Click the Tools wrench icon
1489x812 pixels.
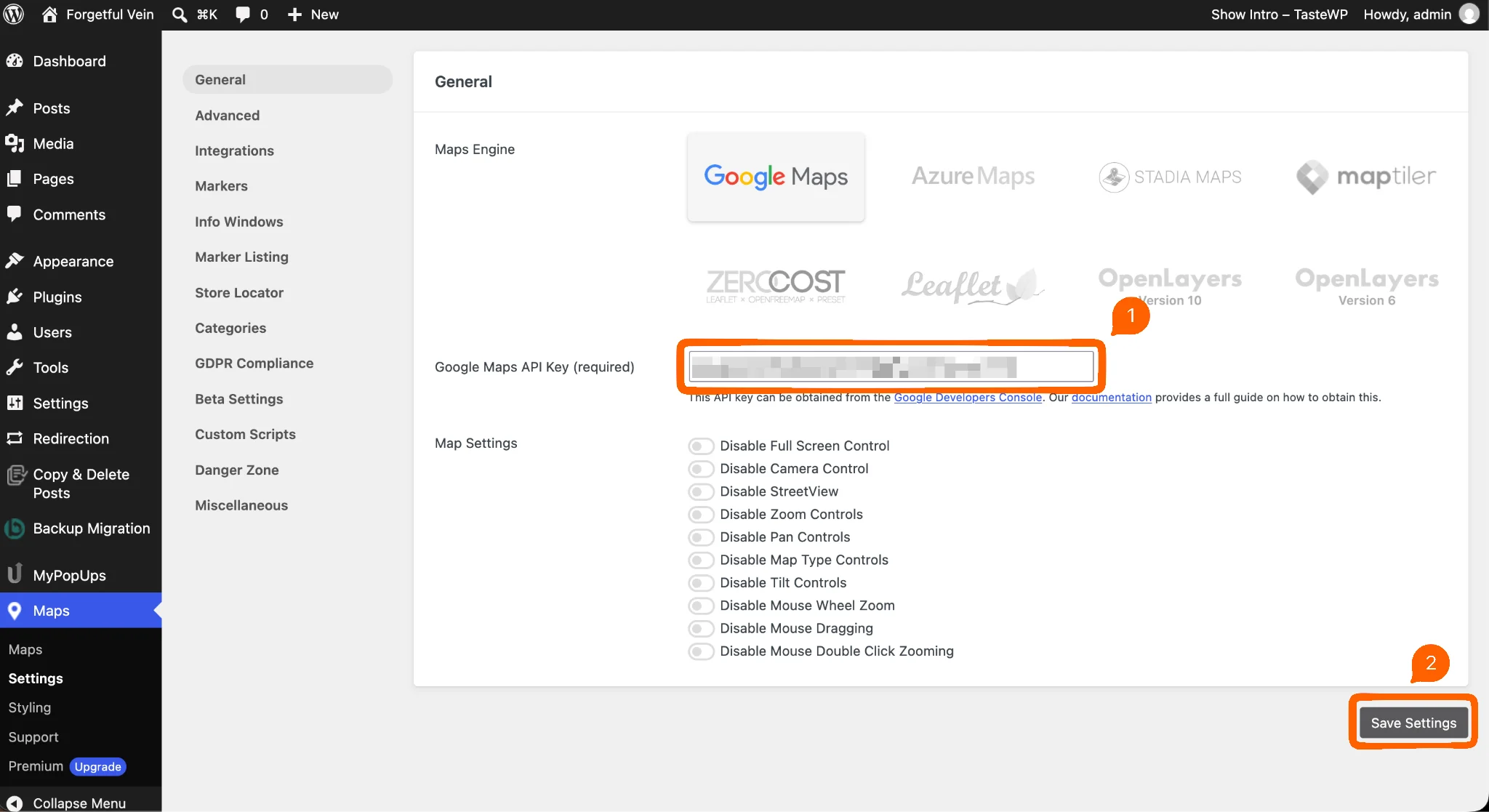15,367
